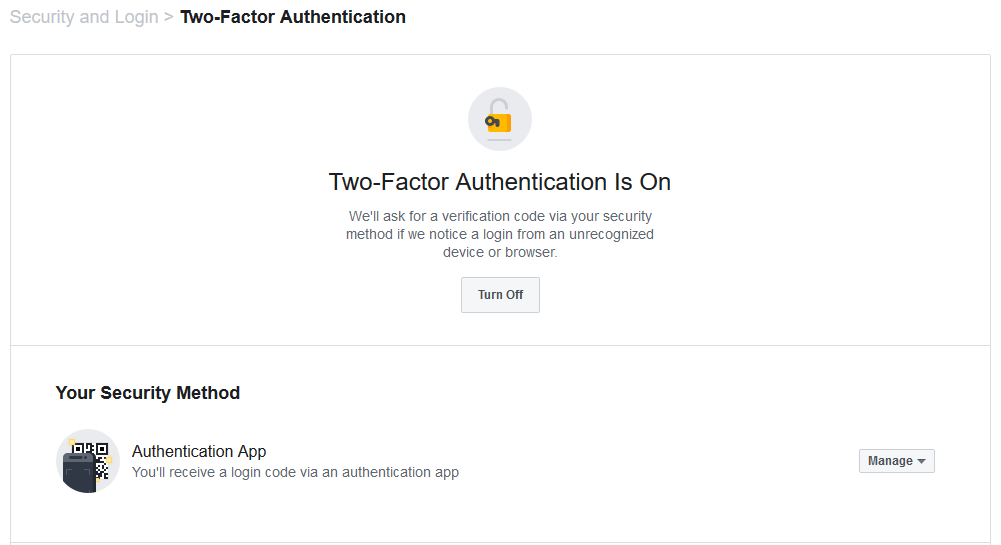Screen dimensions: 1001x545
Task: Turn Off two-factor authentication
Action: (500, 295)
